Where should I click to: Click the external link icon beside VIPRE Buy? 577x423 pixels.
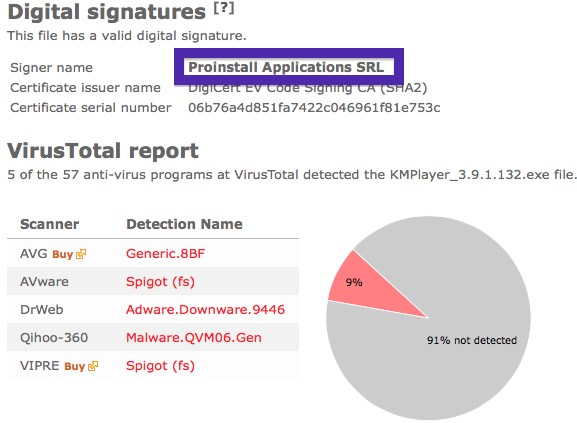coord(93,366)
